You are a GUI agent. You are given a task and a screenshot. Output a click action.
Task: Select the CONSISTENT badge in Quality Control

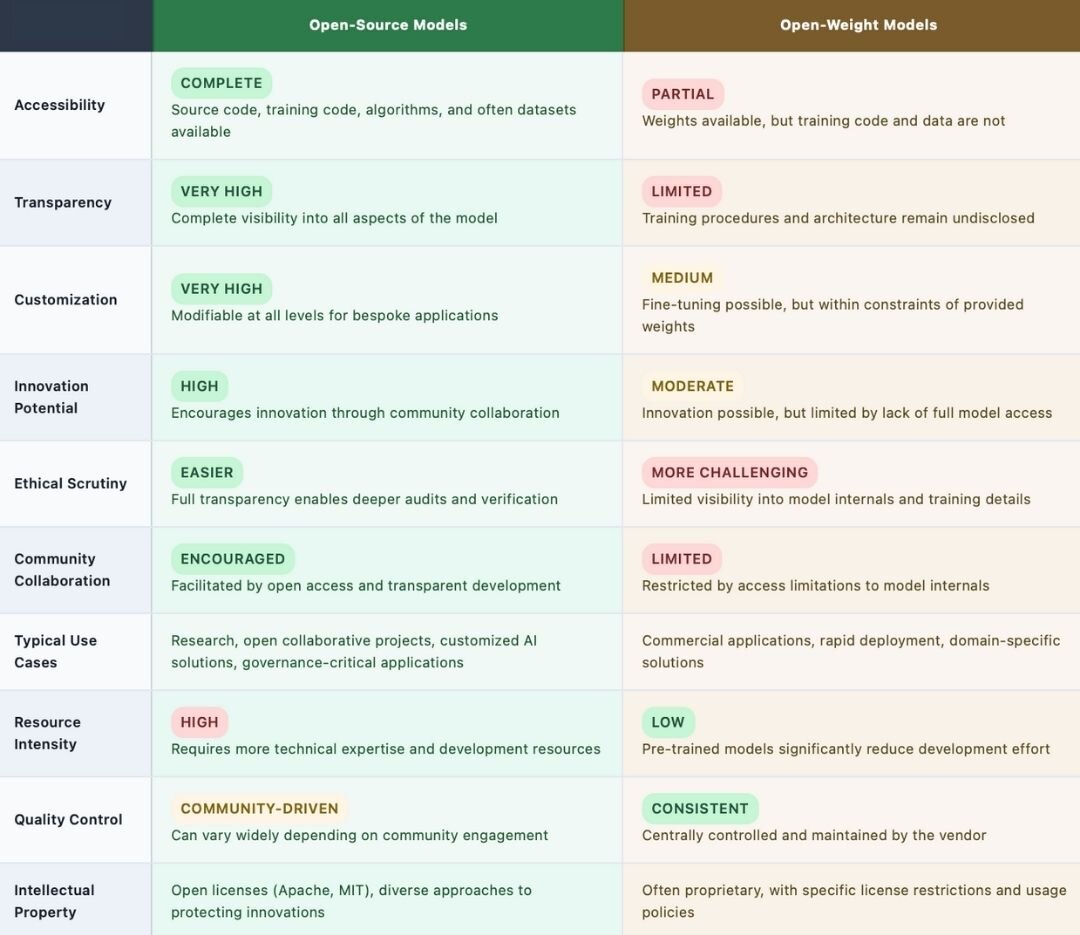(699, 808)
